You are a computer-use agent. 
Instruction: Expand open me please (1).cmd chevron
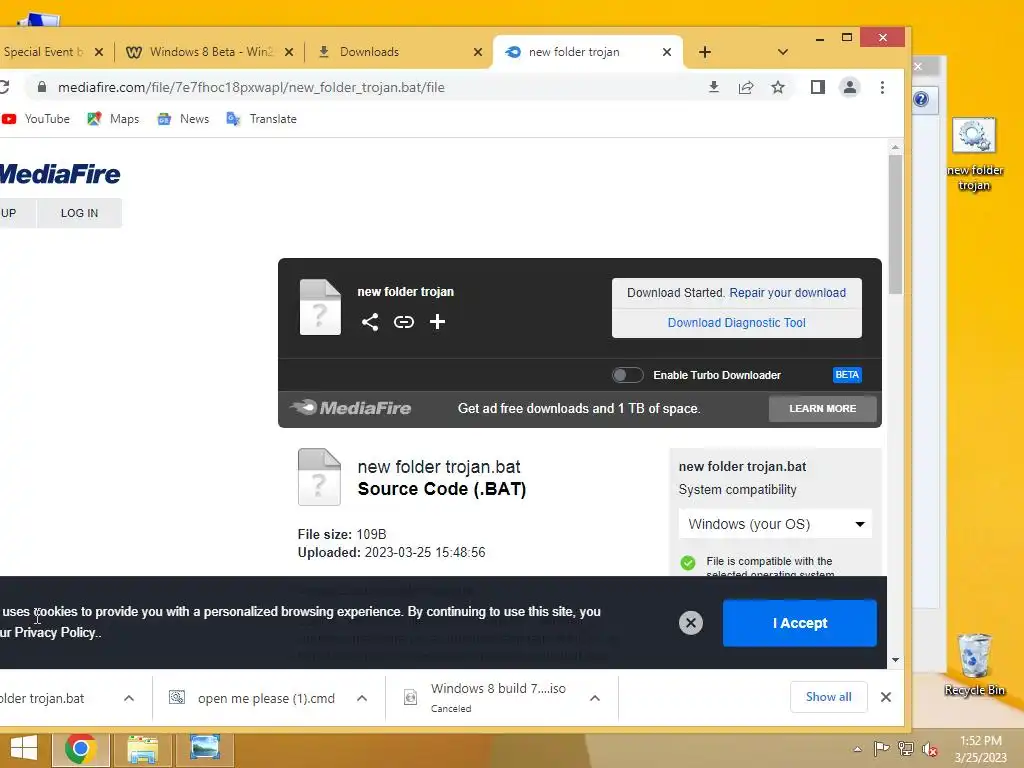362,698
